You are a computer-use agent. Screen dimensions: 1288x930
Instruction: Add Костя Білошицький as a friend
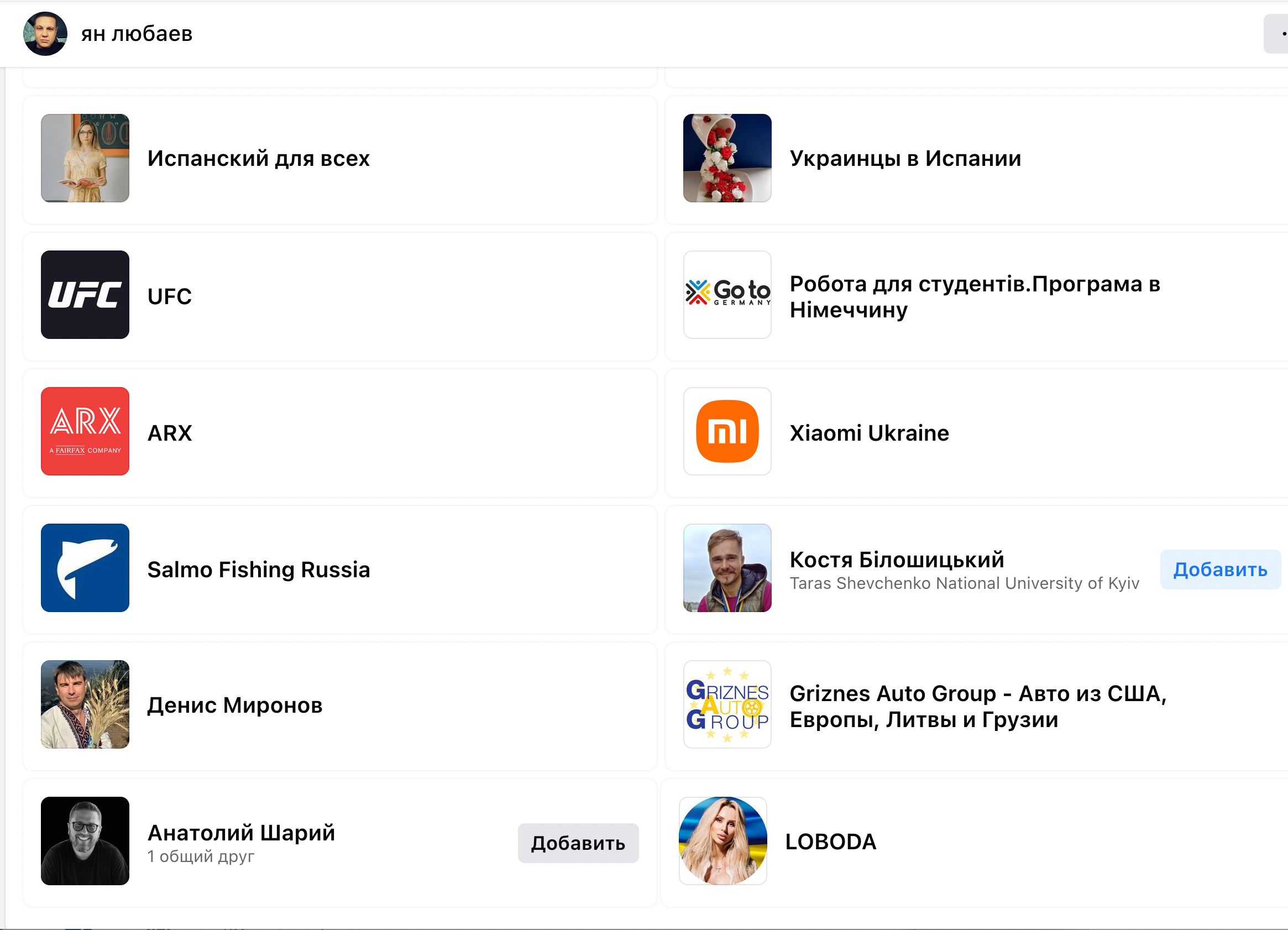click(1220, 570)
